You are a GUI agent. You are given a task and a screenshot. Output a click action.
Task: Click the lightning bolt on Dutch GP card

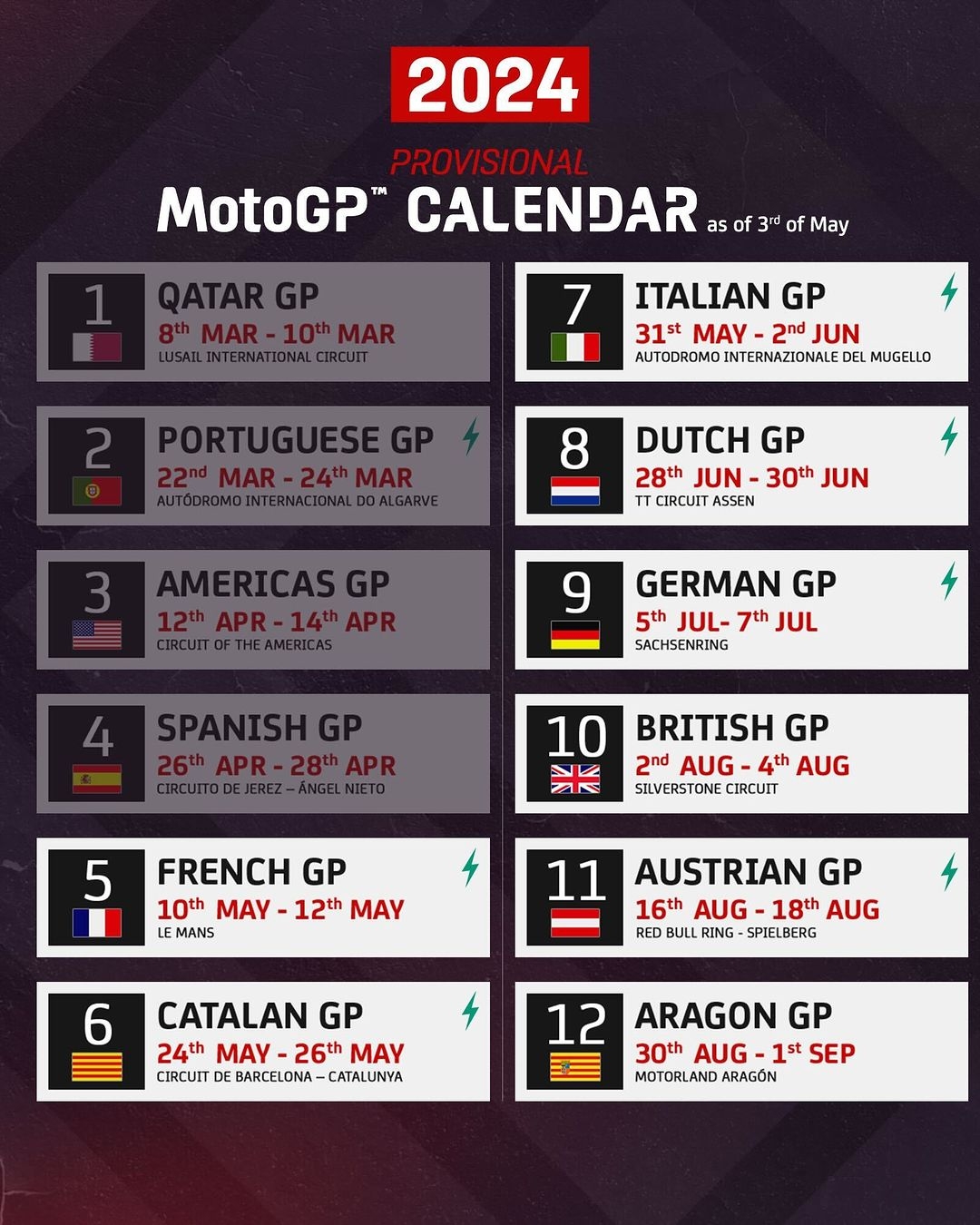(949, 436)
